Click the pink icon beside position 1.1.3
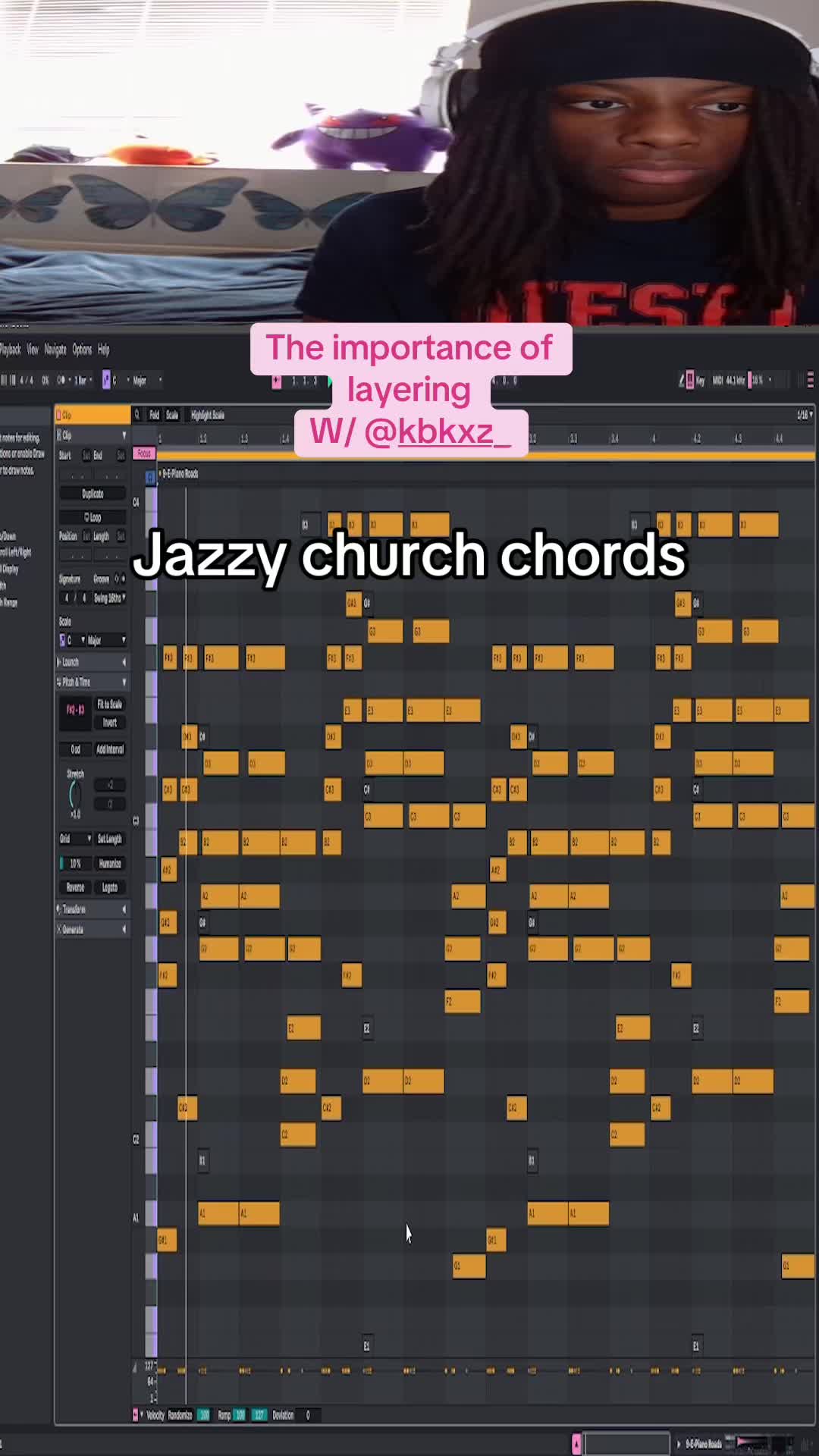 277,381
